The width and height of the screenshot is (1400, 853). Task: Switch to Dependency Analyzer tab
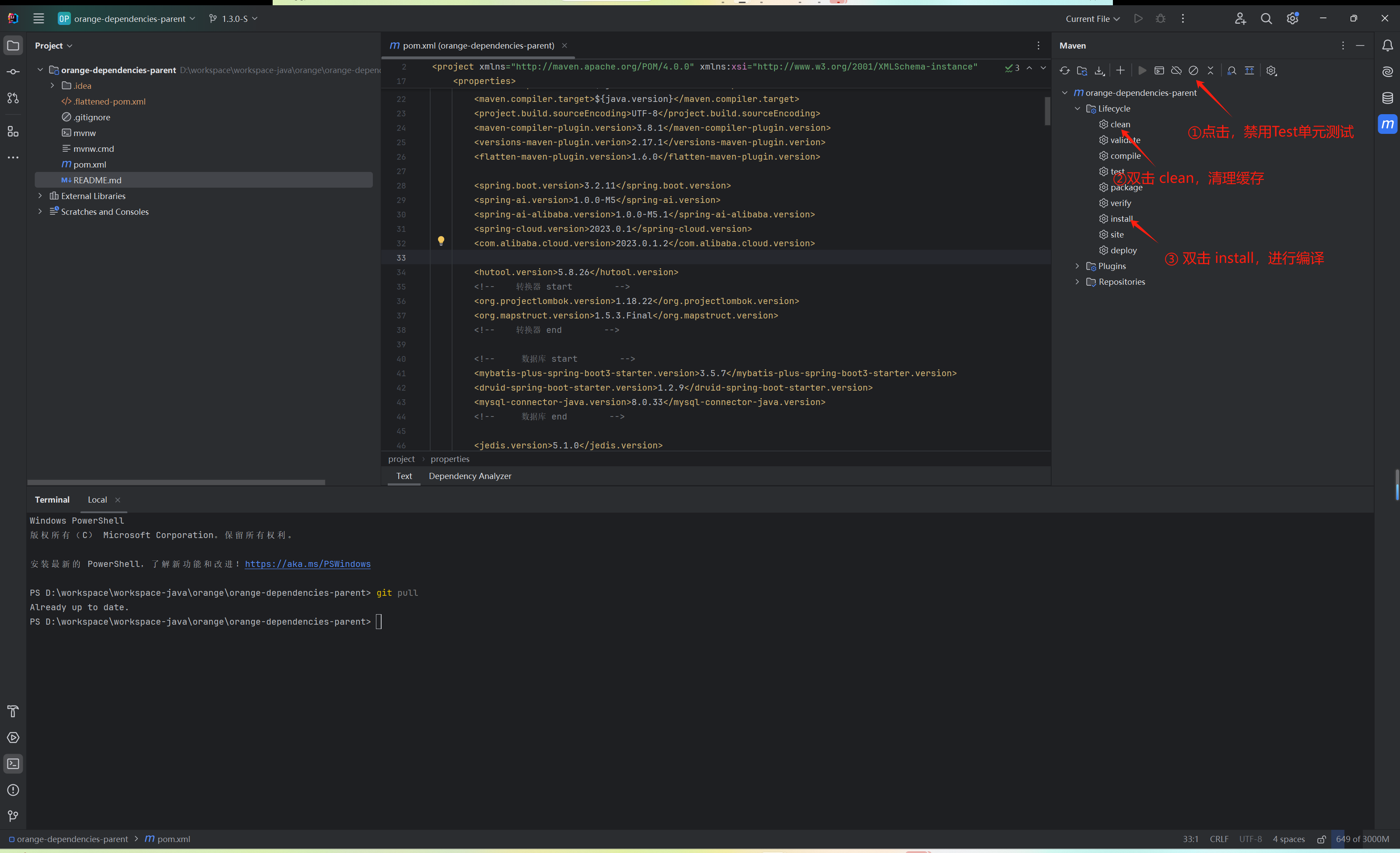[470, 476]
